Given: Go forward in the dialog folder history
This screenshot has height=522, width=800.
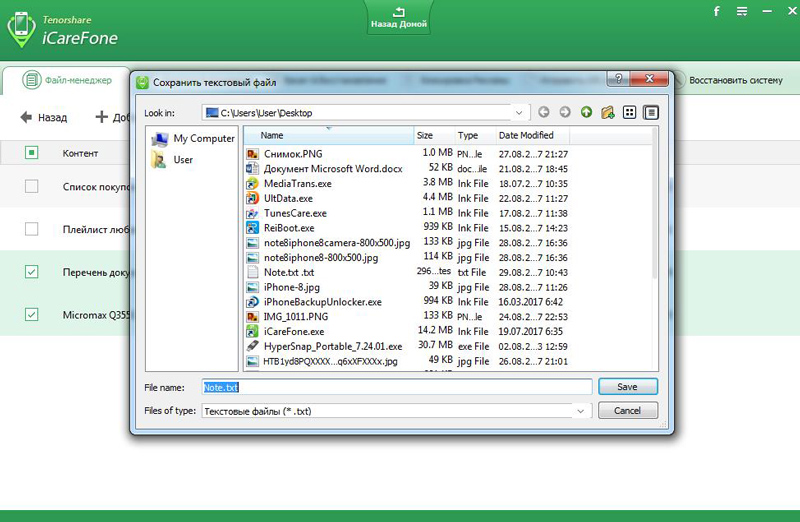Looking at the screenshot, I should (x=565, y=112).
